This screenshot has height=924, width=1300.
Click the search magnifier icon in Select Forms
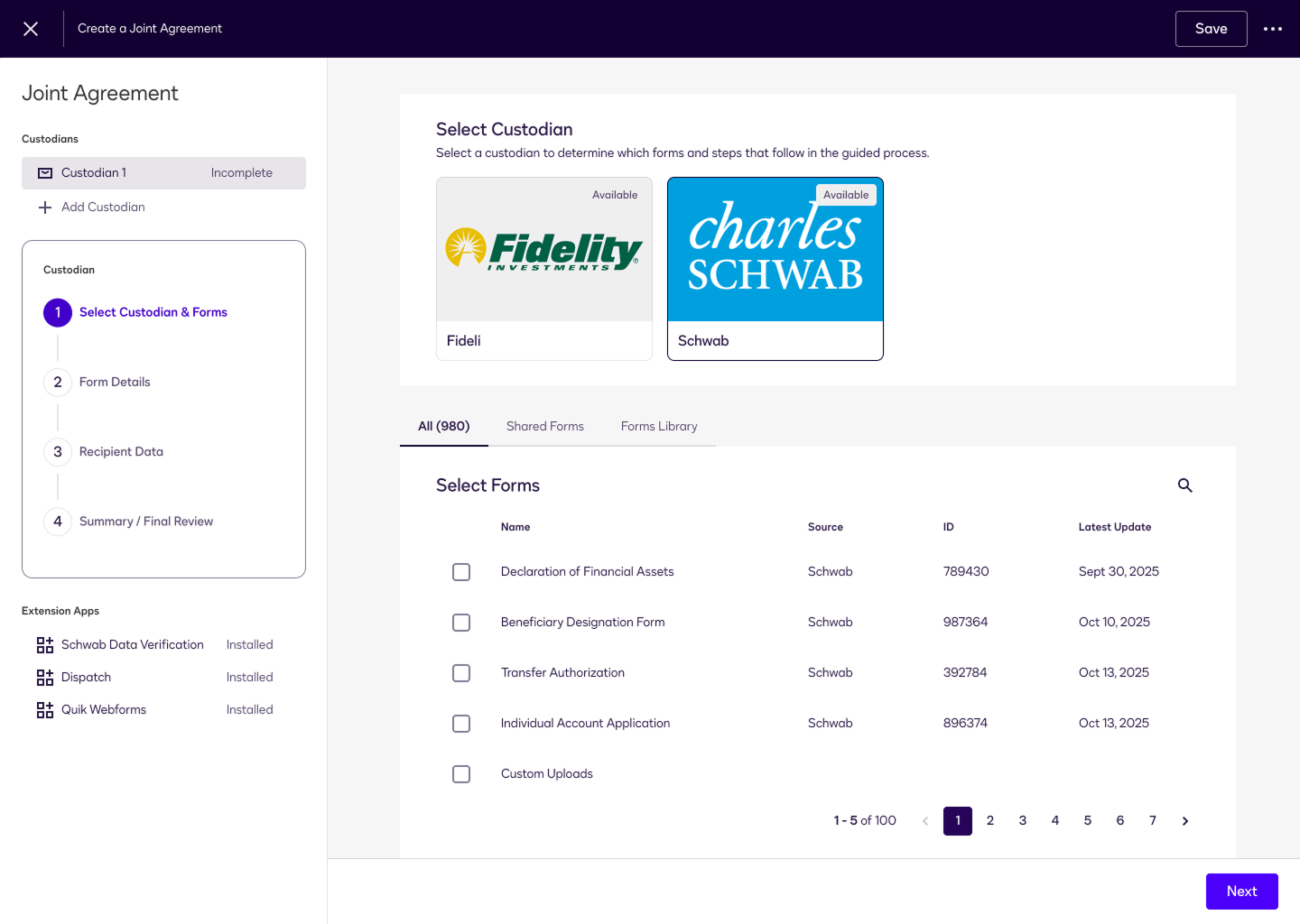pos(1185,485)
